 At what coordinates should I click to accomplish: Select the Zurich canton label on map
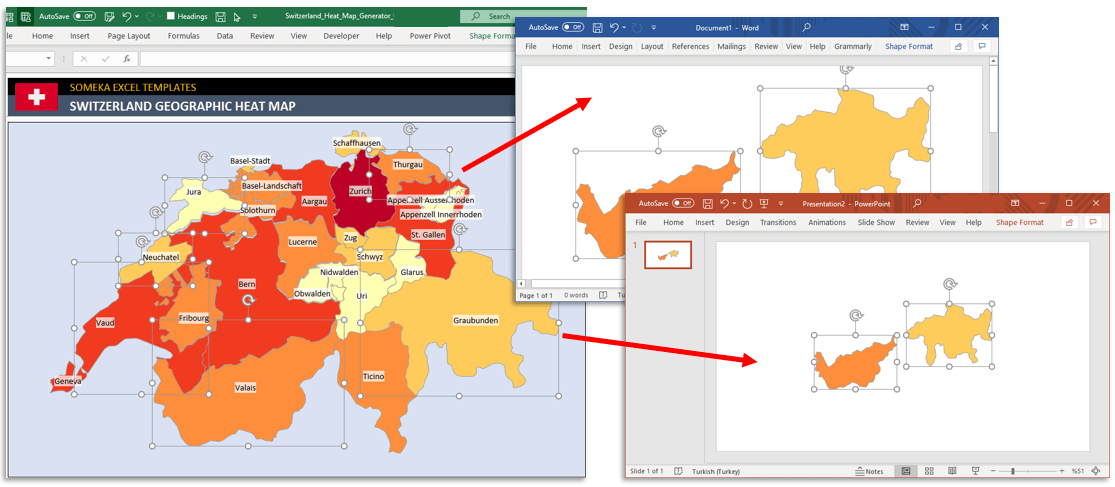pos(360,191)
